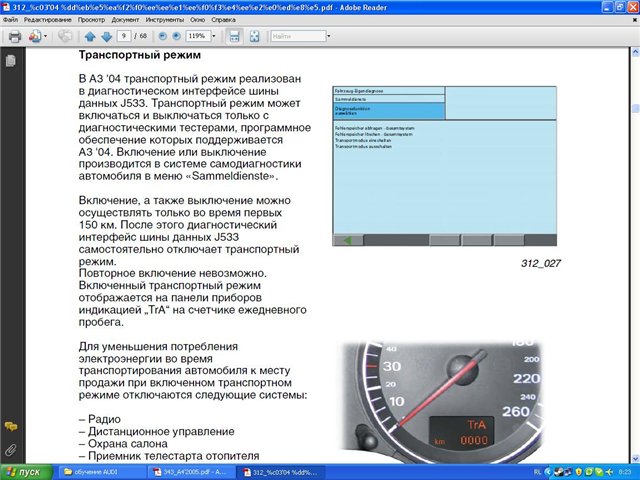Go to the previous page with the up arrow

pos(90,36)
